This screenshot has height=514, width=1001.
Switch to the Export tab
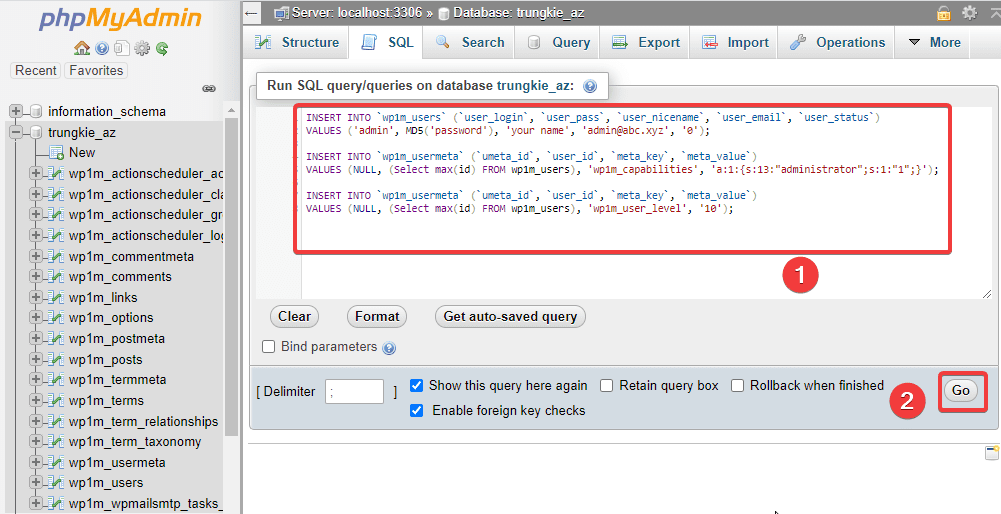point(646,42)
